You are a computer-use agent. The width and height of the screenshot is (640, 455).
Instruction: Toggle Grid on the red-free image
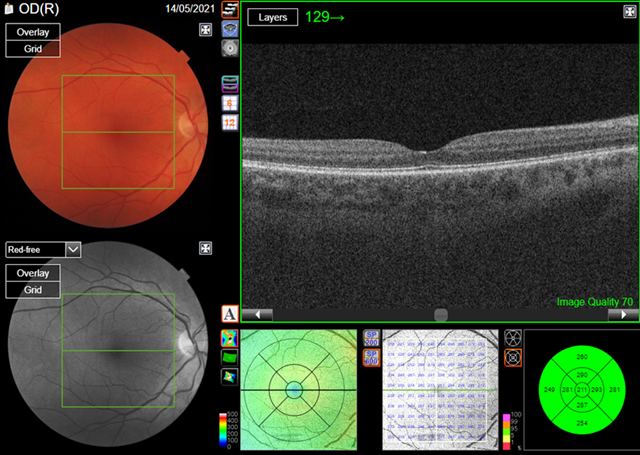click(x=33, y=289)
